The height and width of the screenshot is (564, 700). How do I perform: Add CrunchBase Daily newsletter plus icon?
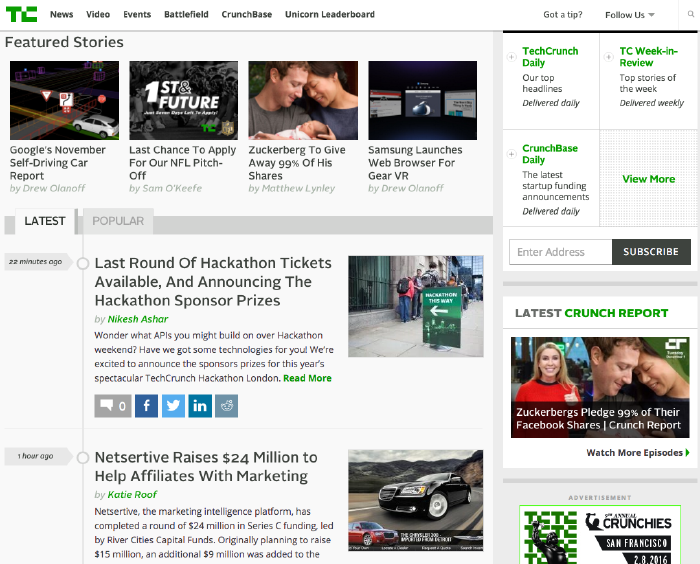(512, 154)
